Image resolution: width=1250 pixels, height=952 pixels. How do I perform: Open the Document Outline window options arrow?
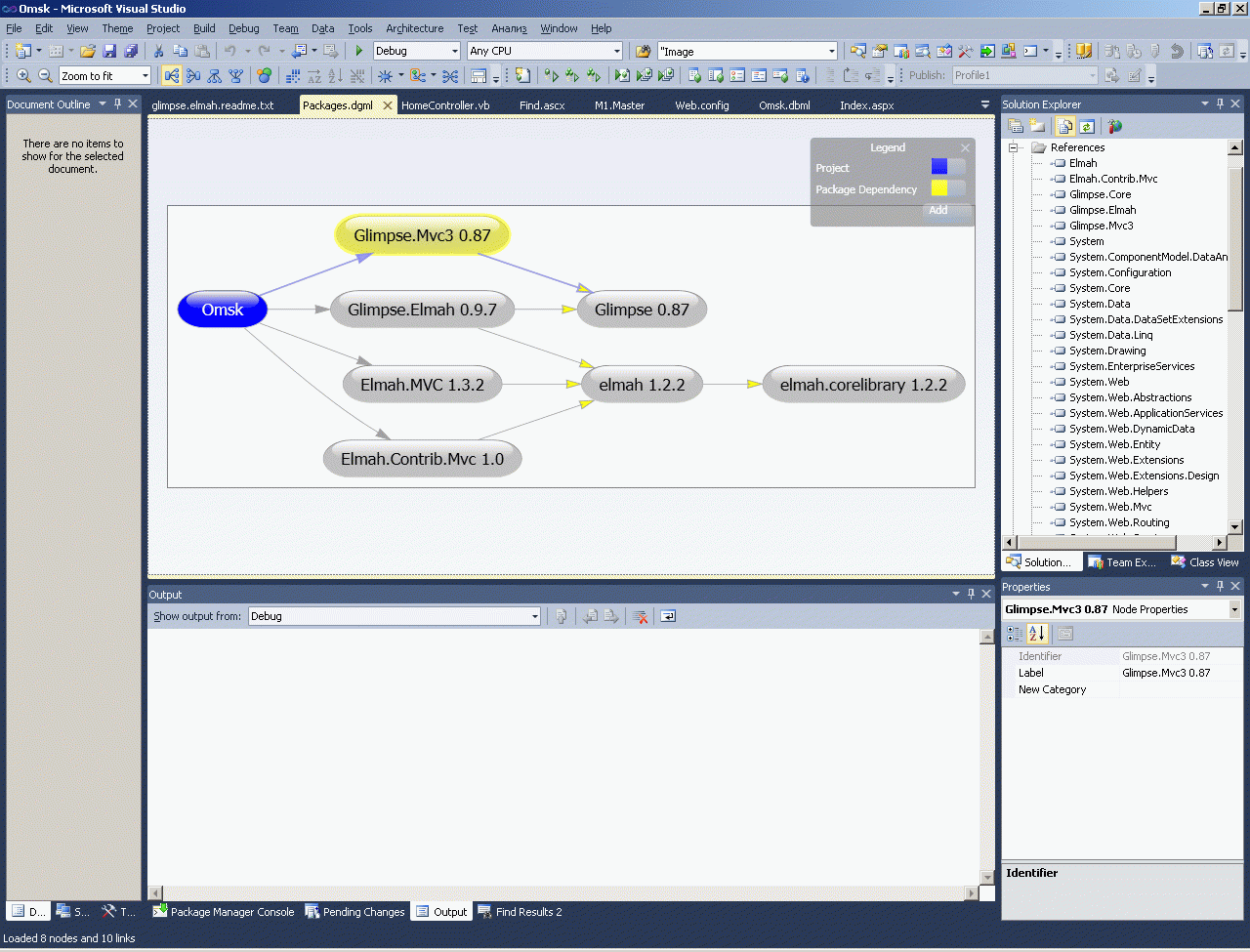[x=102, y=103]
